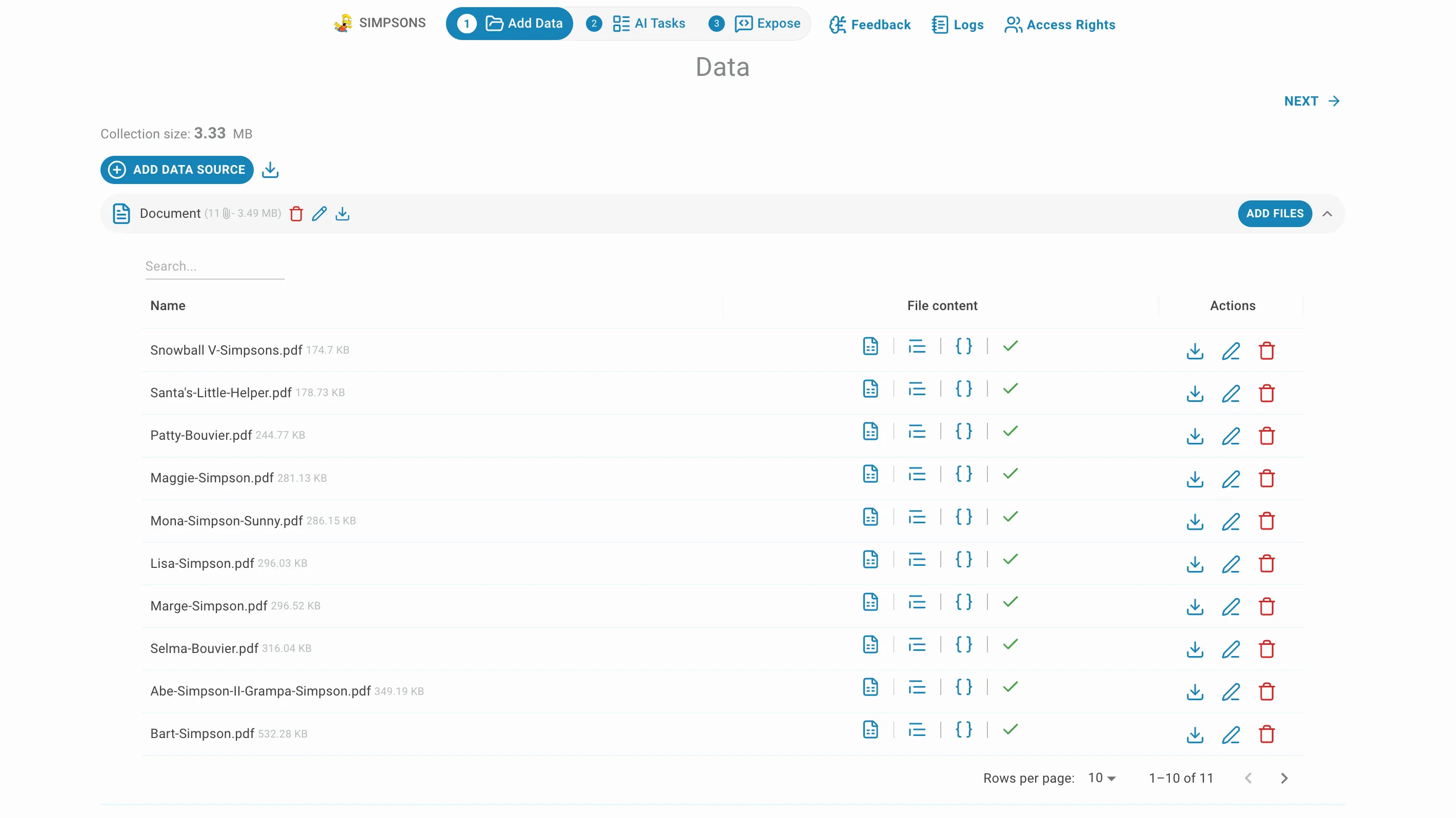Switch to step 1 Add Data
The image size is (1456, 818).
click(x=509, y=23)
